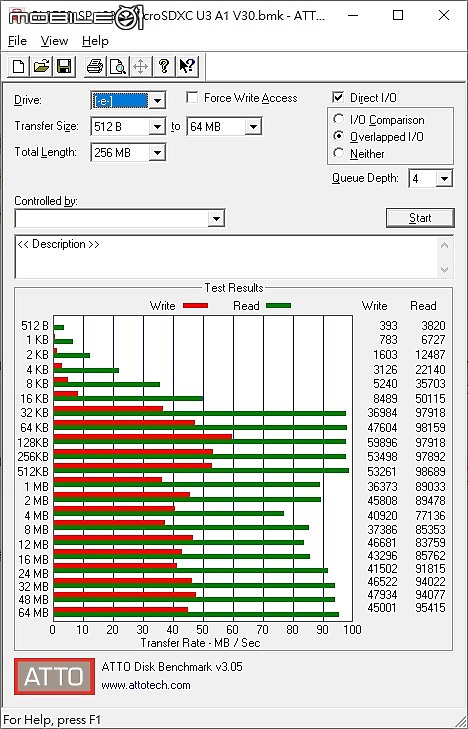Click write value 59896
The width and height of the screenshot is (468, 729).
point(382,442)
